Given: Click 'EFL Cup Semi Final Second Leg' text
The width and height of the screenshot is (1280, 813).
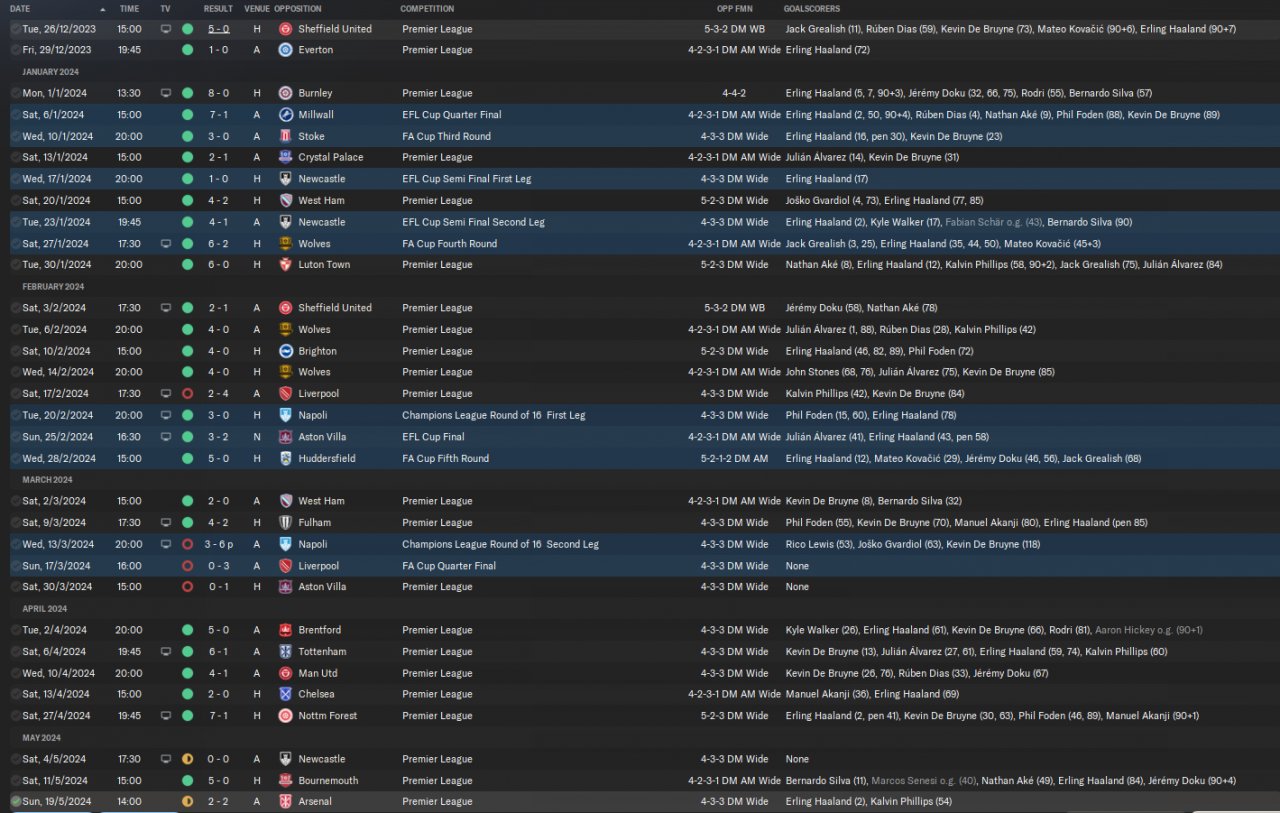Looking at the screenshot, I should pyautogui.click(x=473, y=222).
